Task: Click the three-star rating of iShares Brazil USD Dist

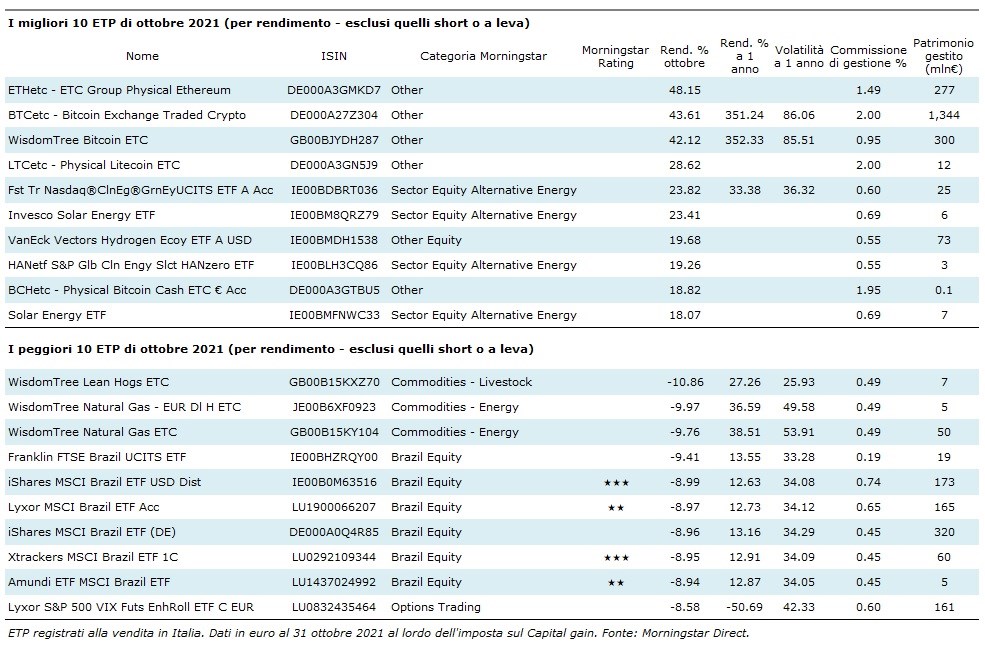Action: (x=616, y=483)
